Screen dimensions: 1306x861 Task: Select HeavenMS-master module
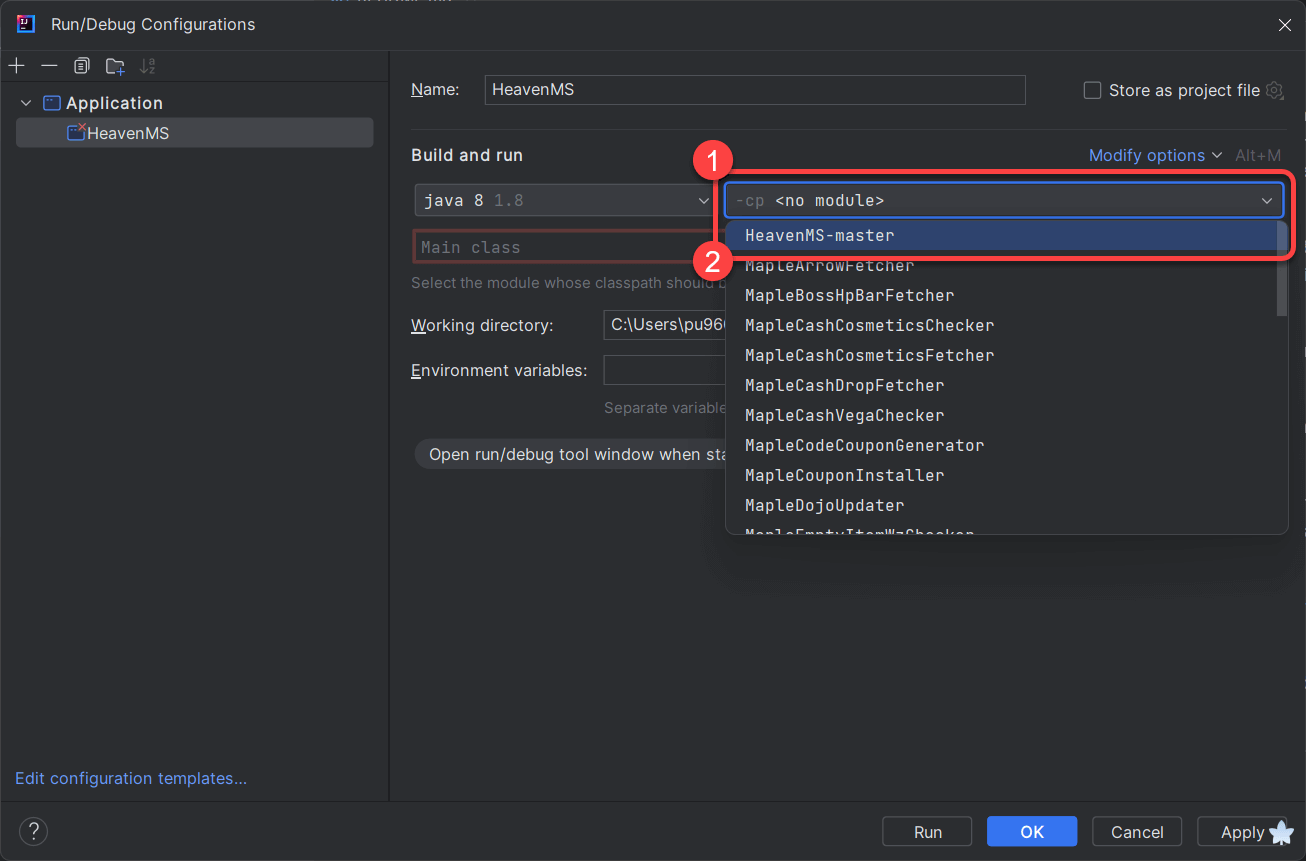tap(1001, 235)
